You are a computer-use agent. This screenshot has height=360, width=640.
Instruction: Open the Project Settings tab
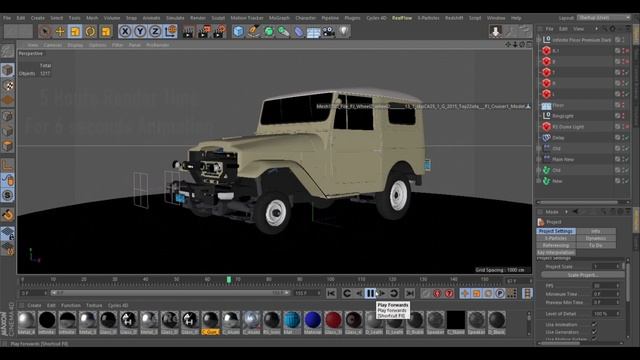556,231
